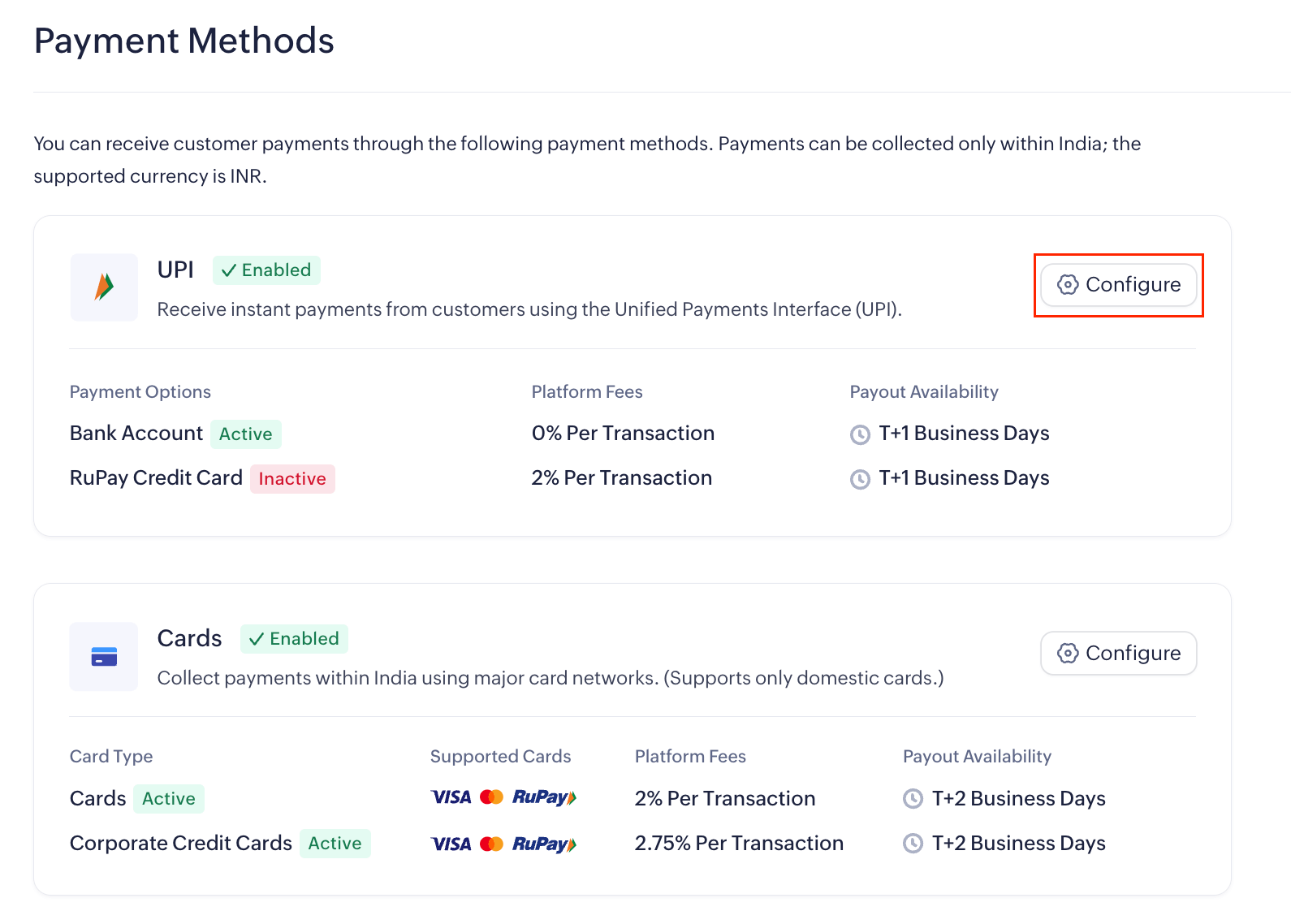This screenshot has height=924, width=1291.
Task: Click the RuPay Credit Card Inactive badge
Action: [x=292, y=479]
